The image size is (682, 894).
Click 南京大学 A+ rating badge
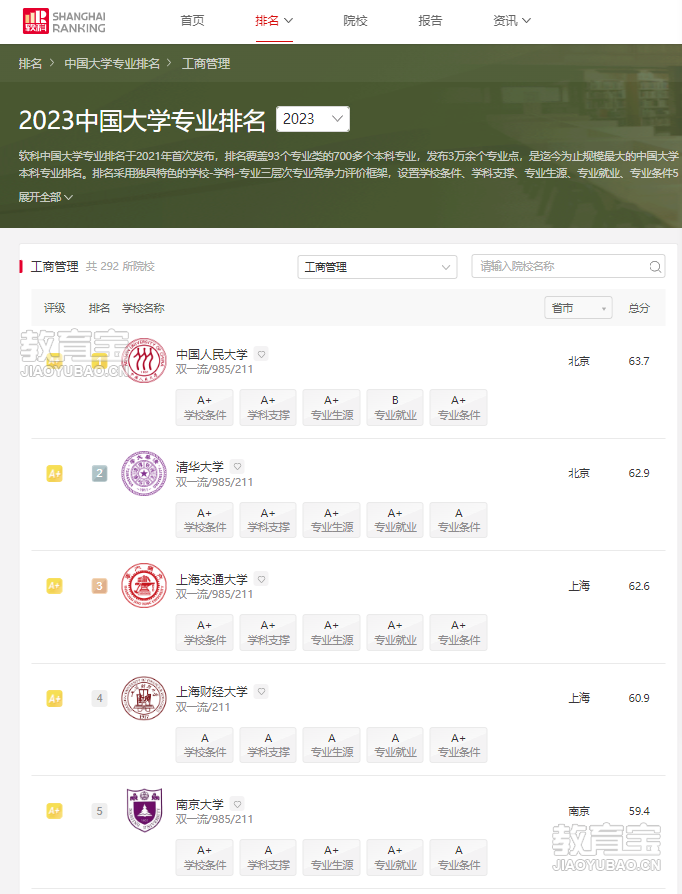[x=54, y=811]
